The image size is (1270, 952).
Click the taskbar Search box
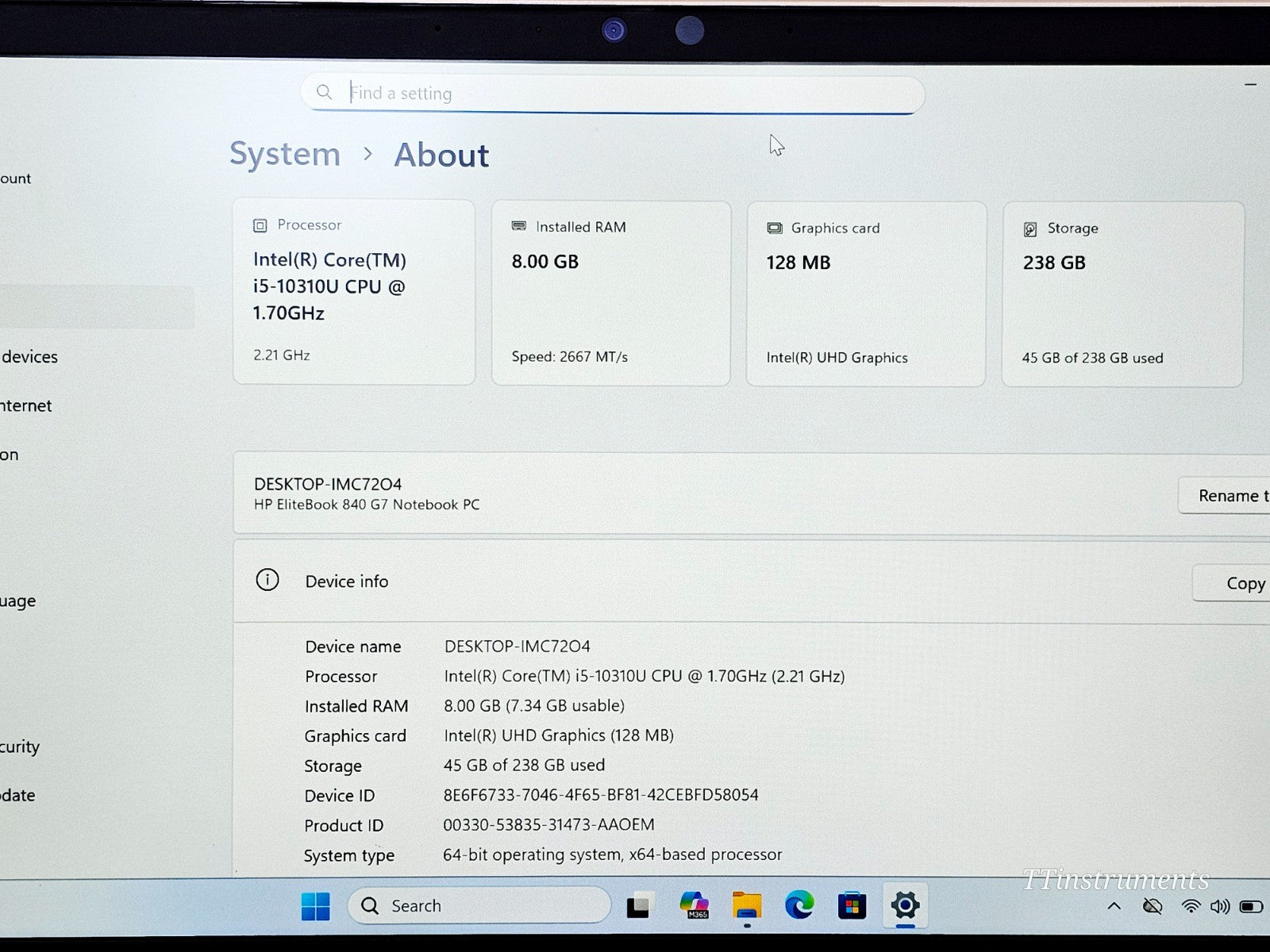(479, 905)
